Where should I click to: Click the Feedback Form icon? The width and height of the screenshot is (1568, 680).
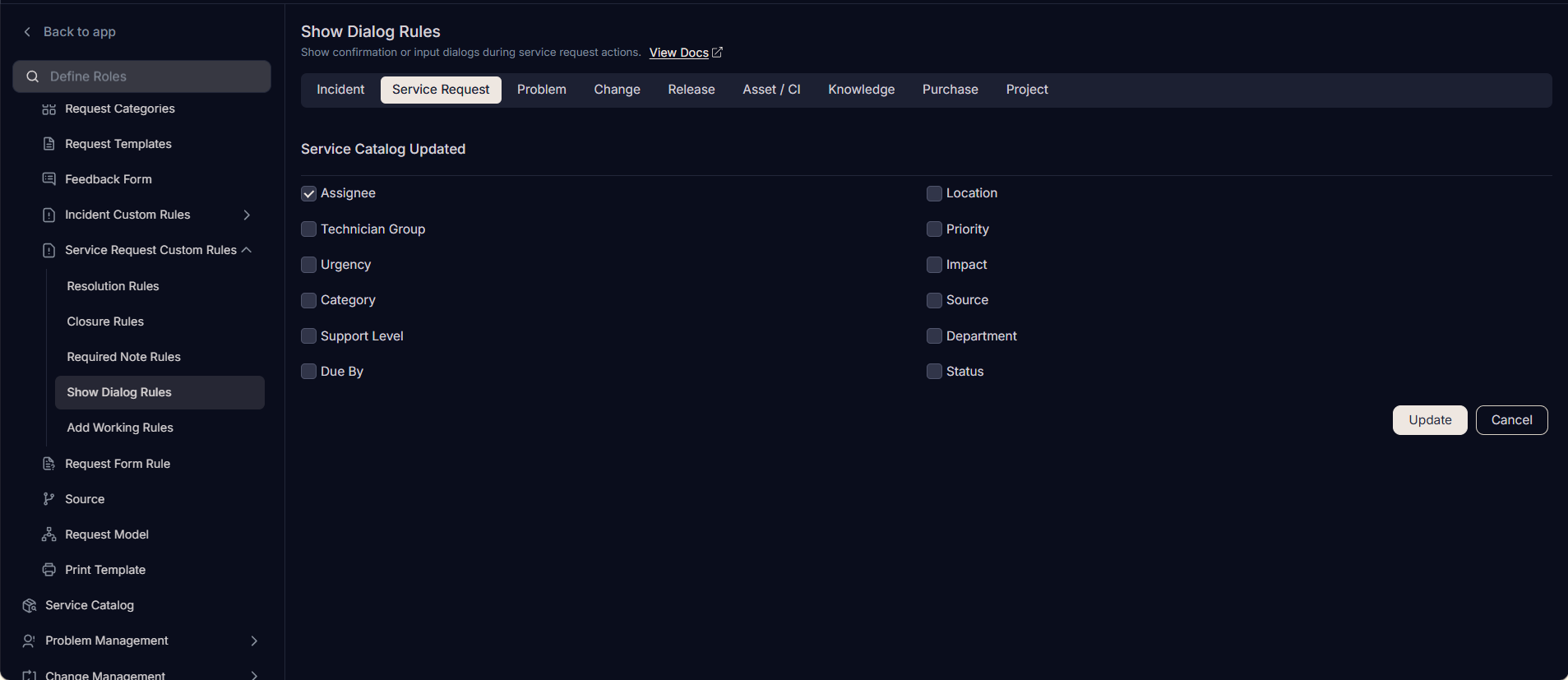click(49, 179)
